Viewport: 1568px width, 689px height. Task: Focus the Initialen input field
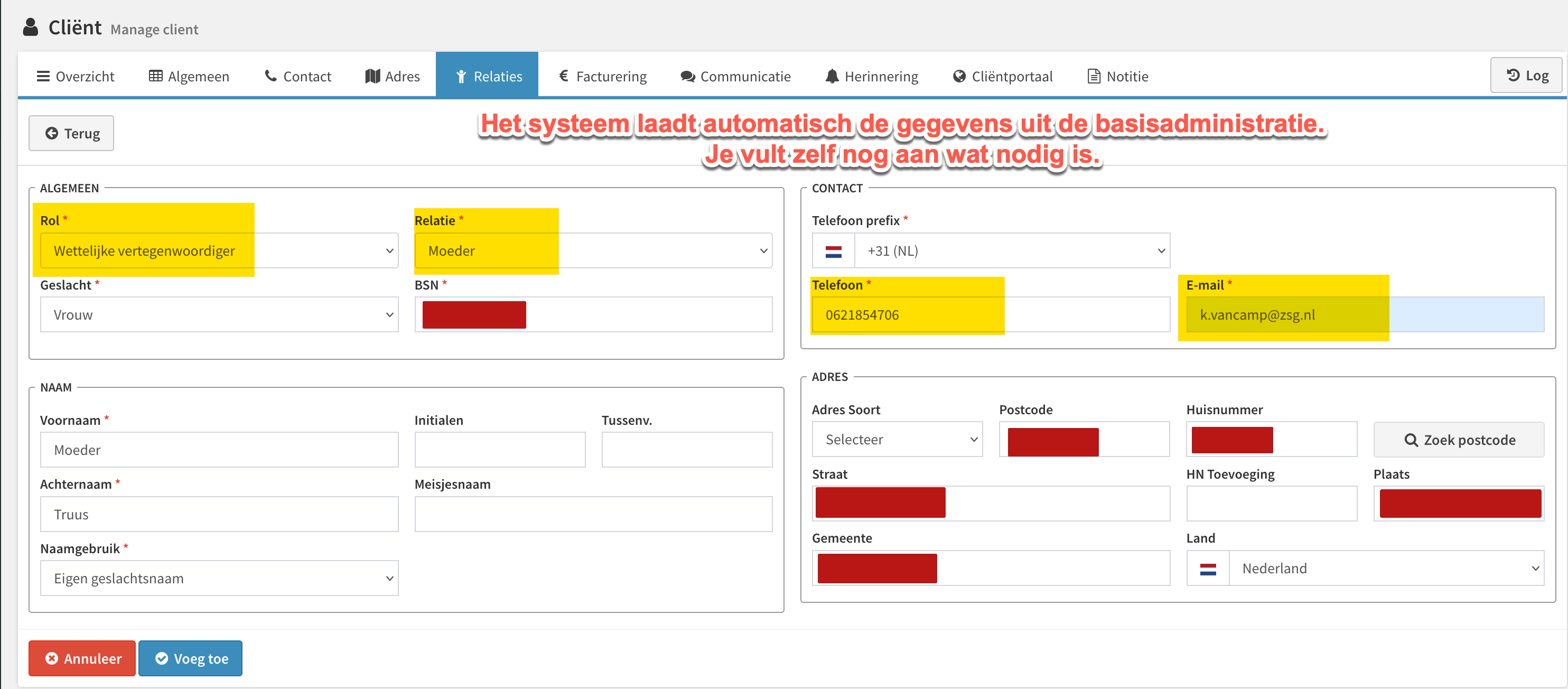click(500, 450)
